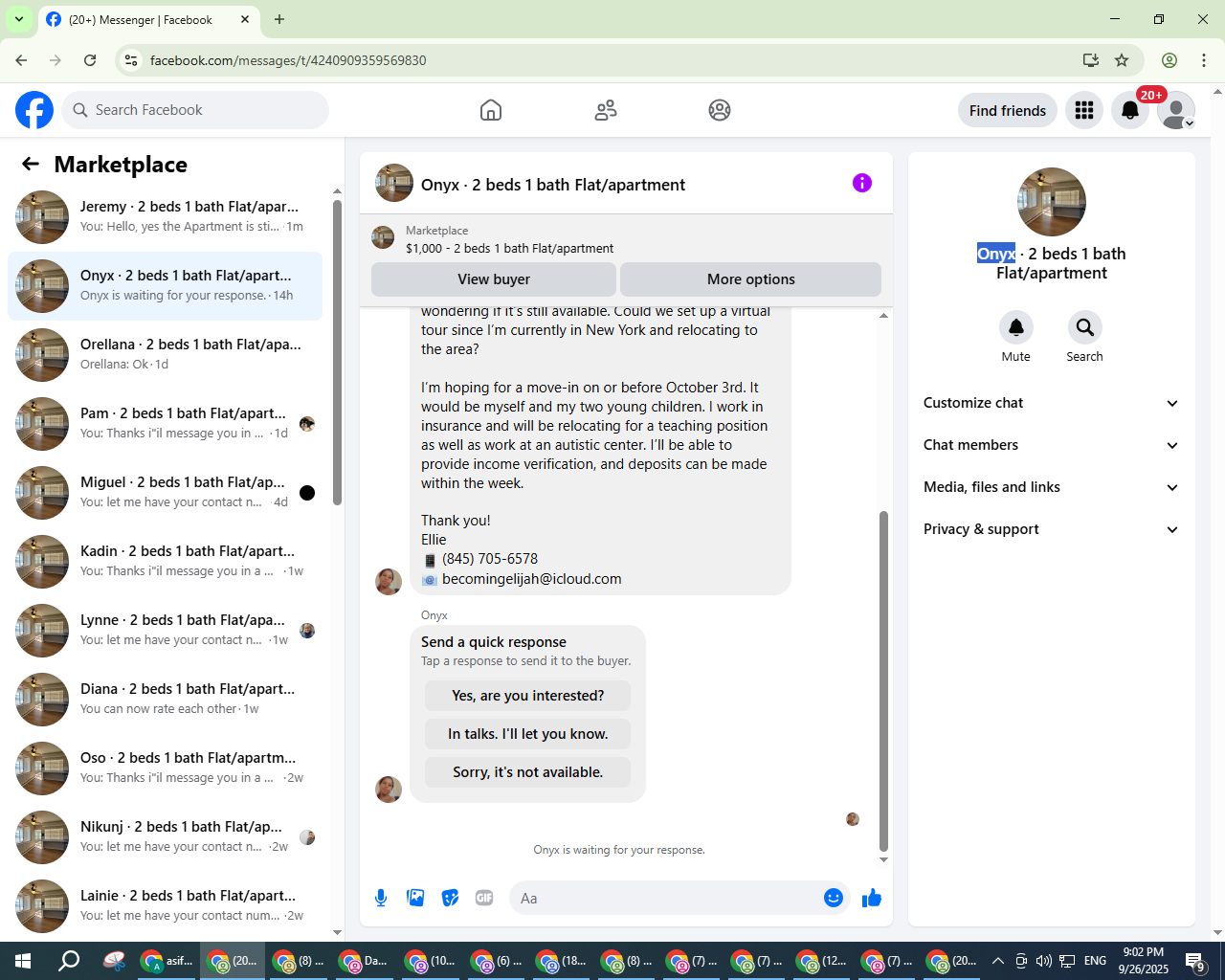Record a voice clip
Screen dimensions: 1225x980
tap(381, 898)
